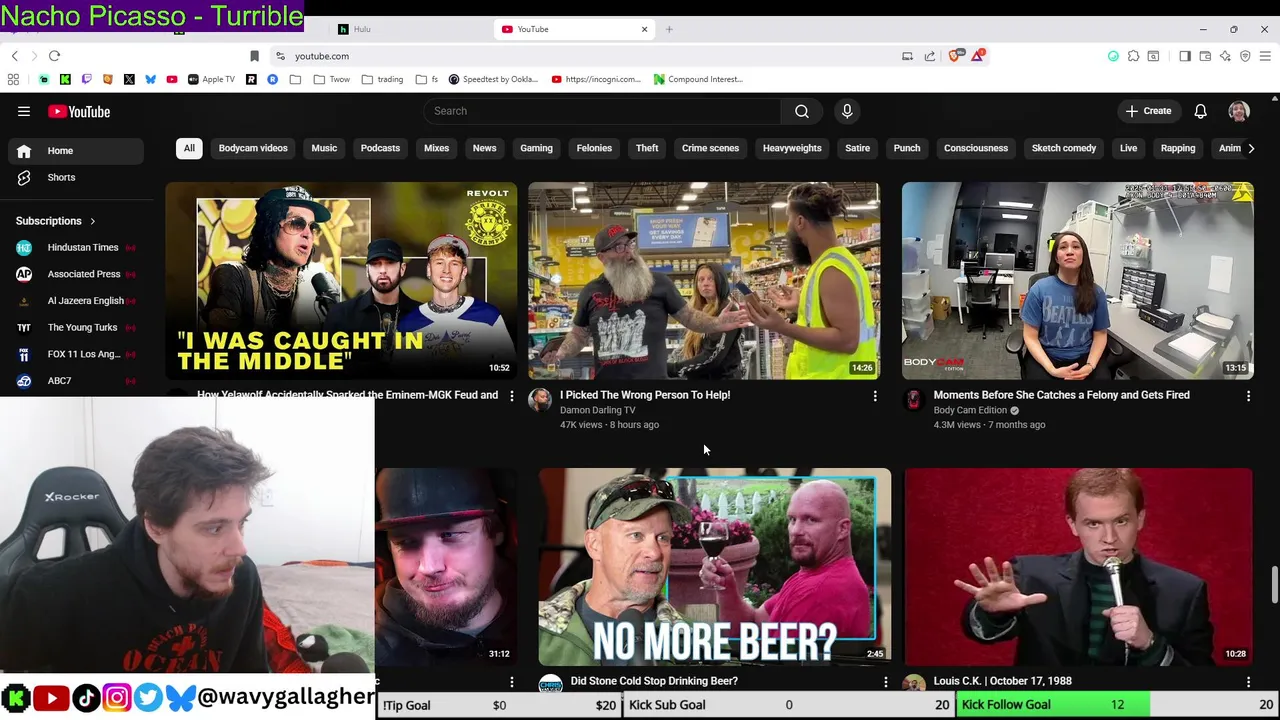Bookmark this page icon
1280x720 pixels.
pyautogui.click(x=254, y=56)
